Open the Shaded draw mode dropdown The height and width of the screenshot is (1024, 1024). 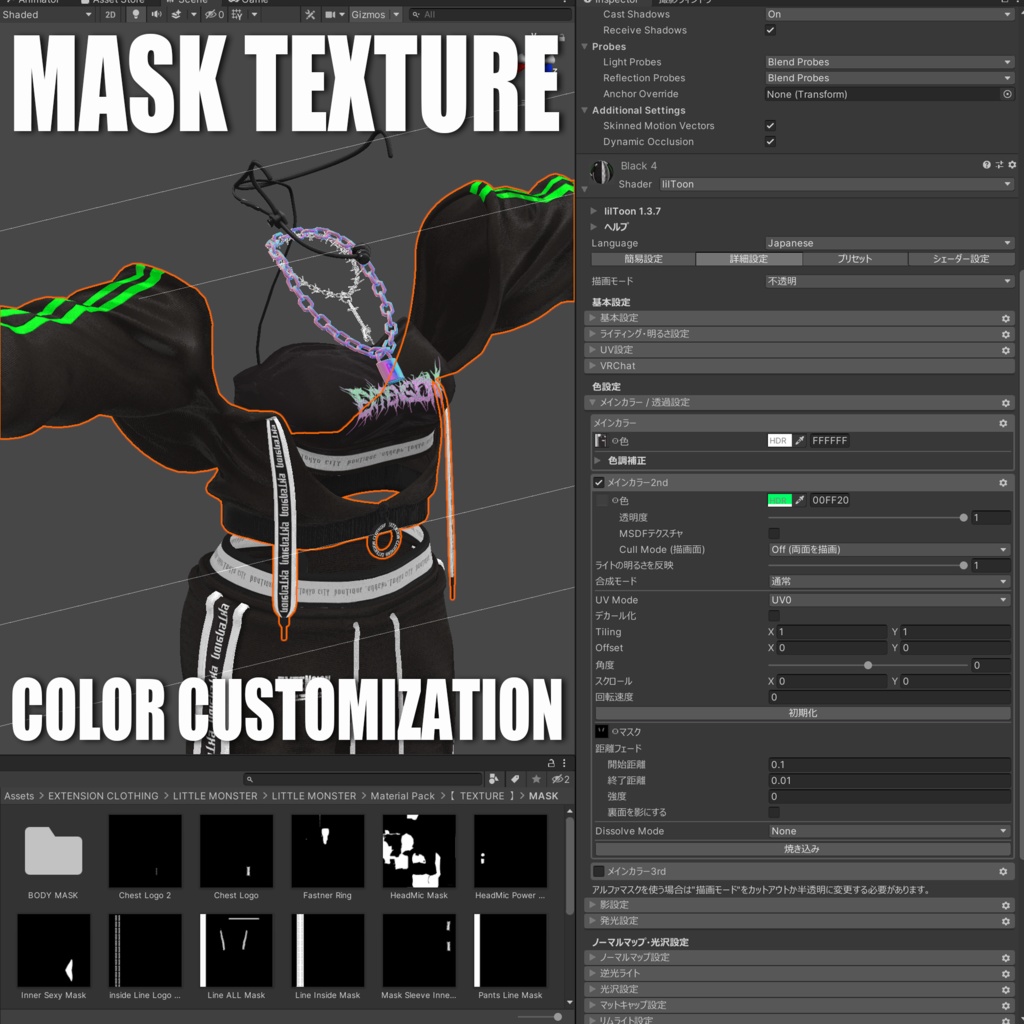tap(47, 14)
